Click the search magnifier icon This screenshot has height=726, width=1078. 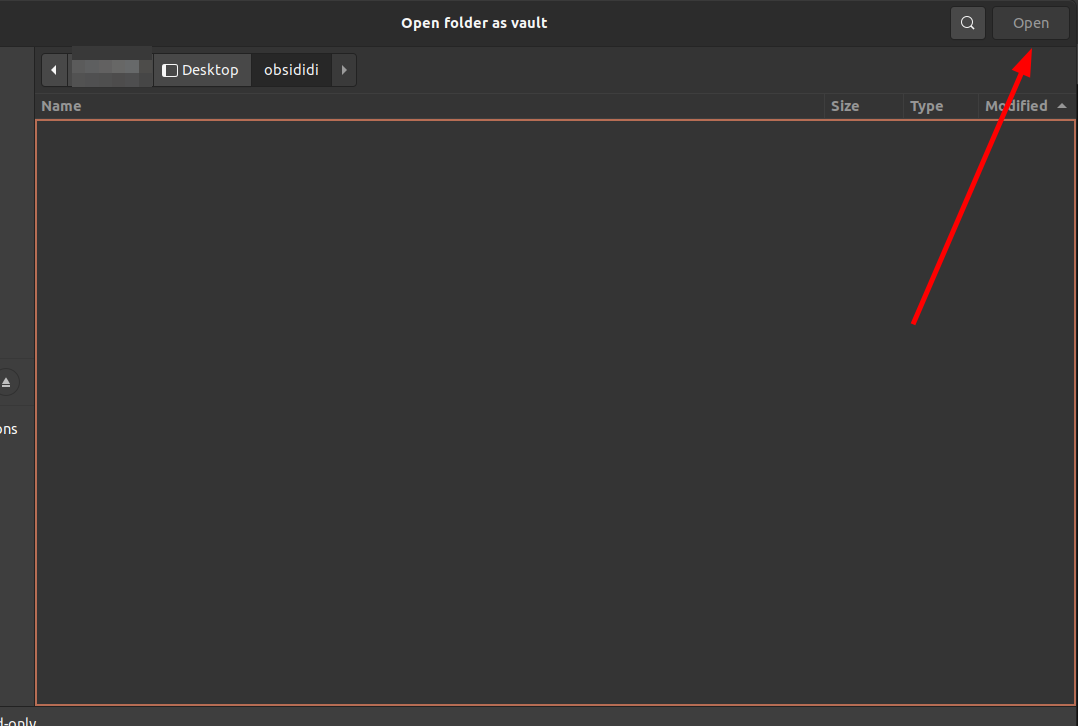tap(967, 23)
